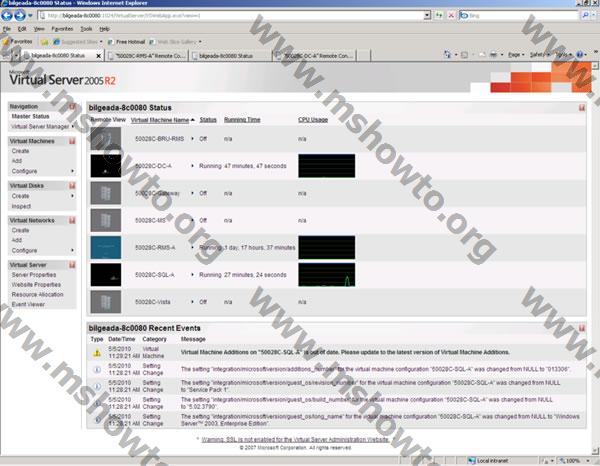Sort by Running Time column header

click(x=242, y=120)
